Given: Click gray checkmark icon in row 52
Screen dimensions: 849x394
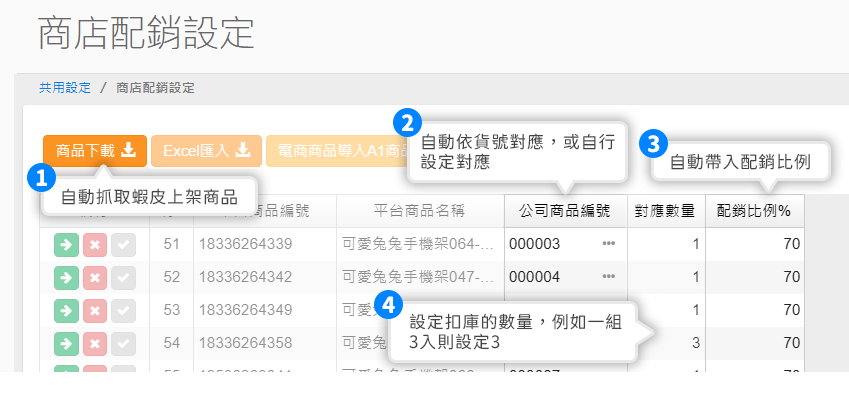Looking at the screenshot, I should click(x=123, y=278).
